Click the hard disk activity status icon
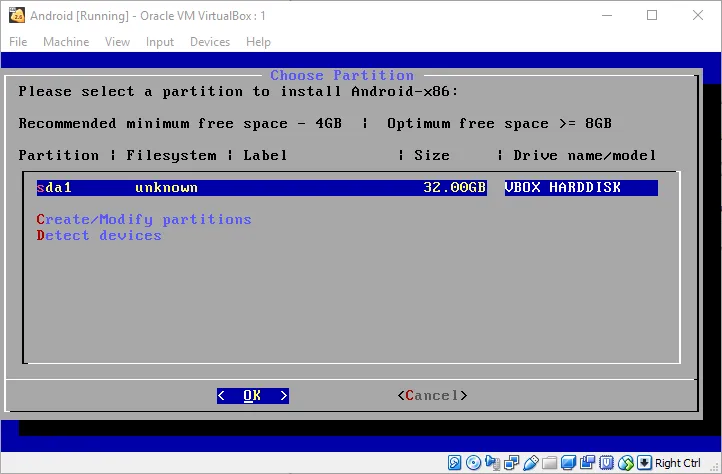This screenshot has height=474, width=722. [454, 463]
